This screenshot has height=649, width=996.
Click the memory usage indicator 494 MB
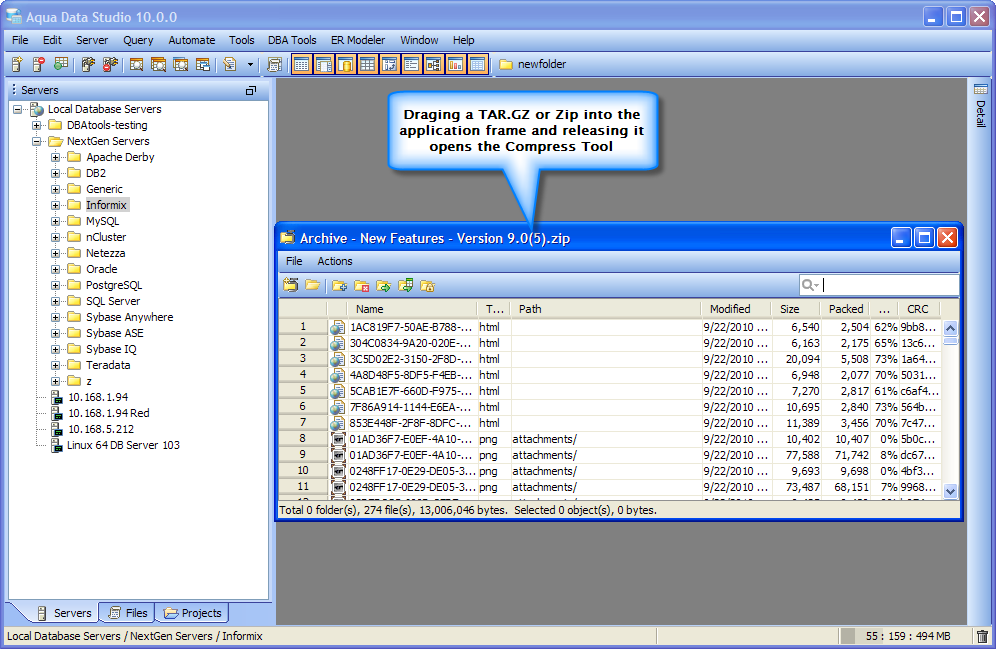(x=908, y=636)
